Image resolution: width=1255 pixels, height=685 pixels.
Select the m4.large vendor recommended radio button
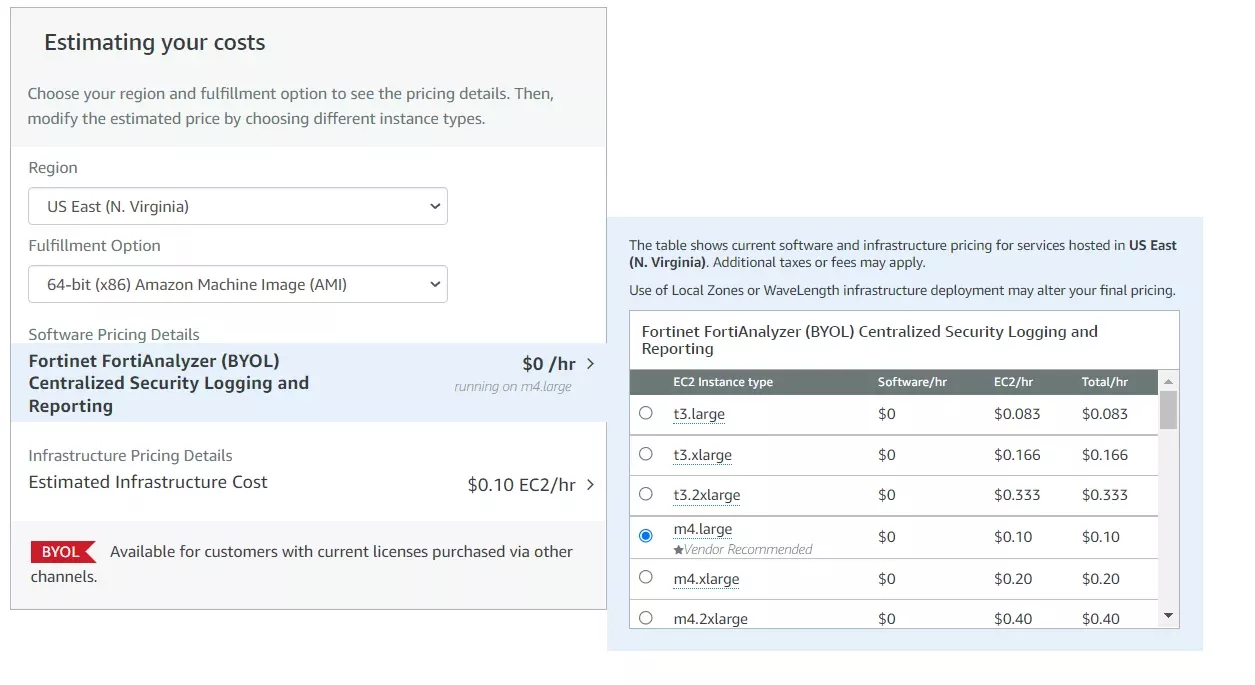[645, 536]
